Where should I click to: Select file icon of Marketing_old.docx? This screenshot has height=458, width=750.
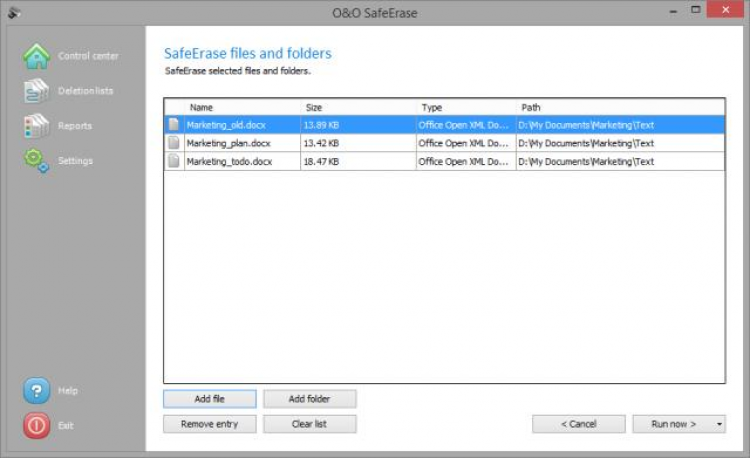[174, 125]
